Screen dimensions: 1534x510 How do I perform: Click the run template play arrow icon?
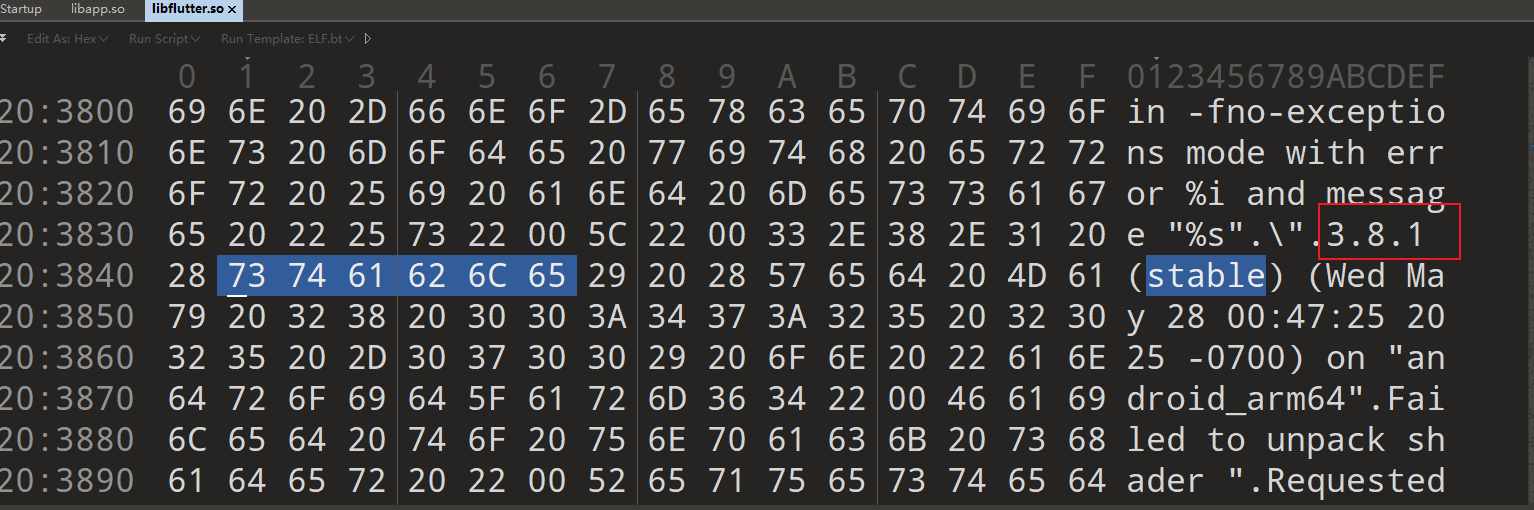(368, 38)
